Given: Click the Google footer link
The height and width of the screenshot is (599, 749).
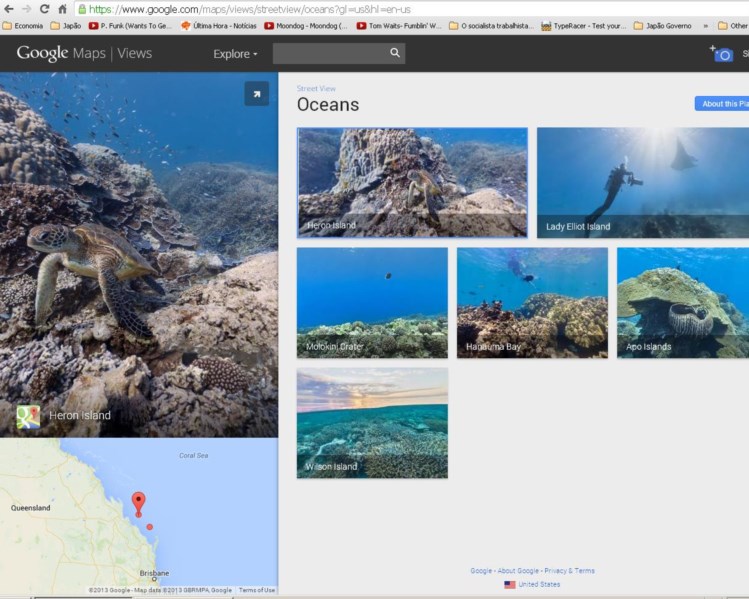Looking at the screenshot, I should [x=481, y=571].
